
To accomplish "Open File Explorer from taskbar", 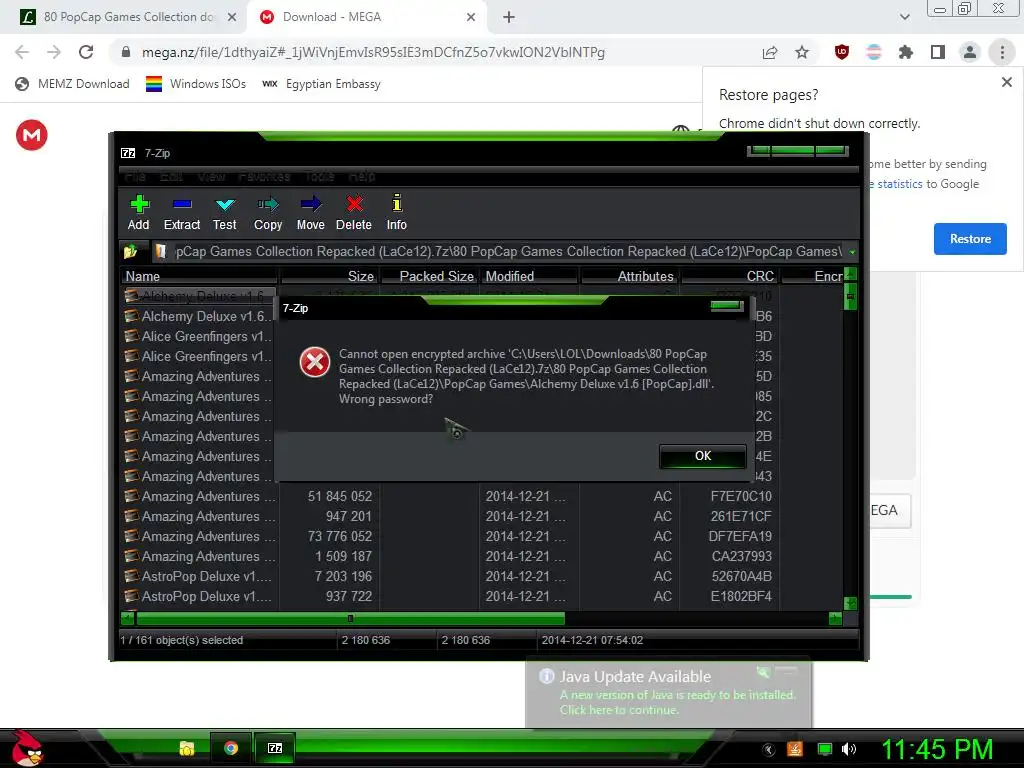I will [187, 748].
